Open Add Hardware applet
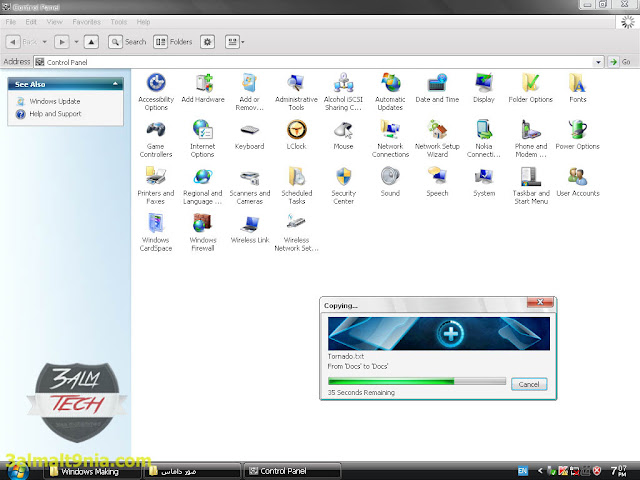The height and width of the screenshot is (480, 640). tap(203, 88)
